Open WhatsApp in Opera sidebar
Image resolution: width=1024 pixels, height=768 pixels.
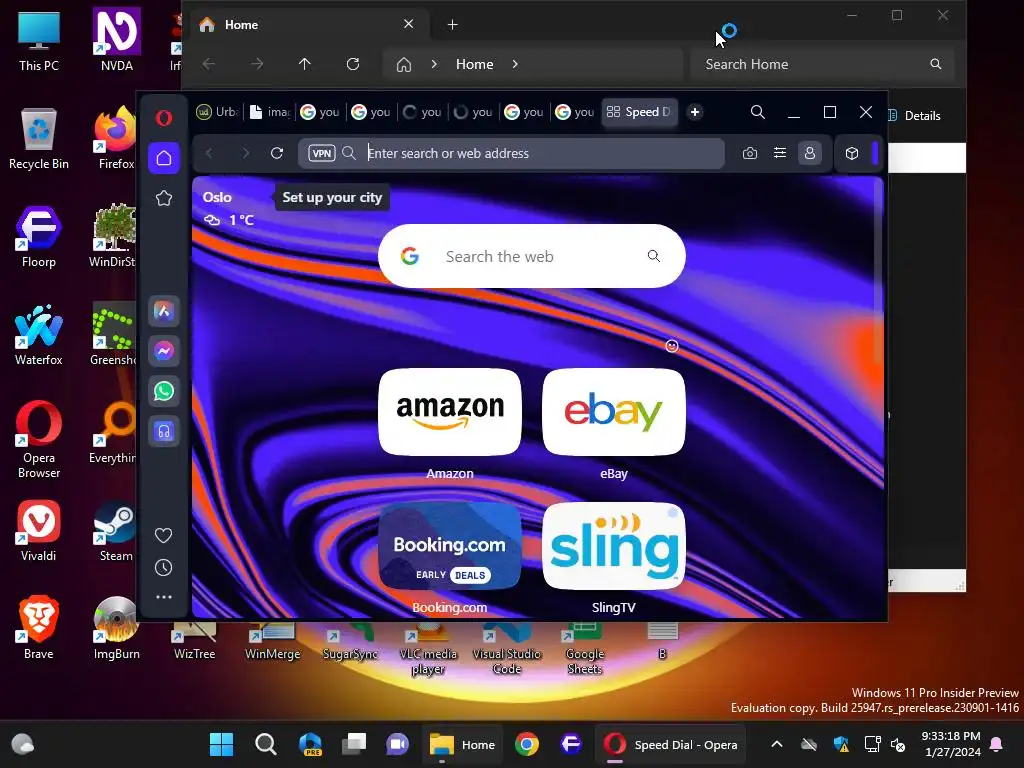click(x=164, y=391)
